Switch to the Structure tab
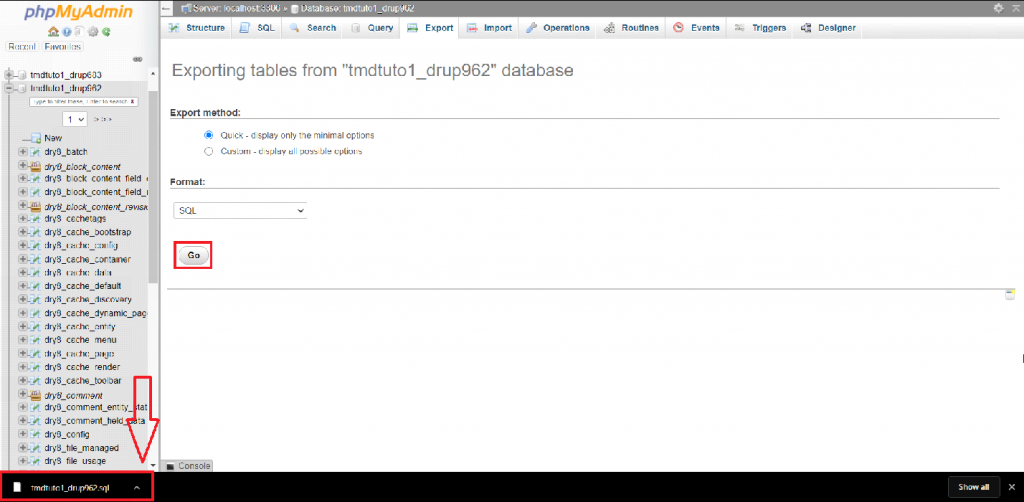This screenshot has height=502, width=1024. (x=197, y=28)
